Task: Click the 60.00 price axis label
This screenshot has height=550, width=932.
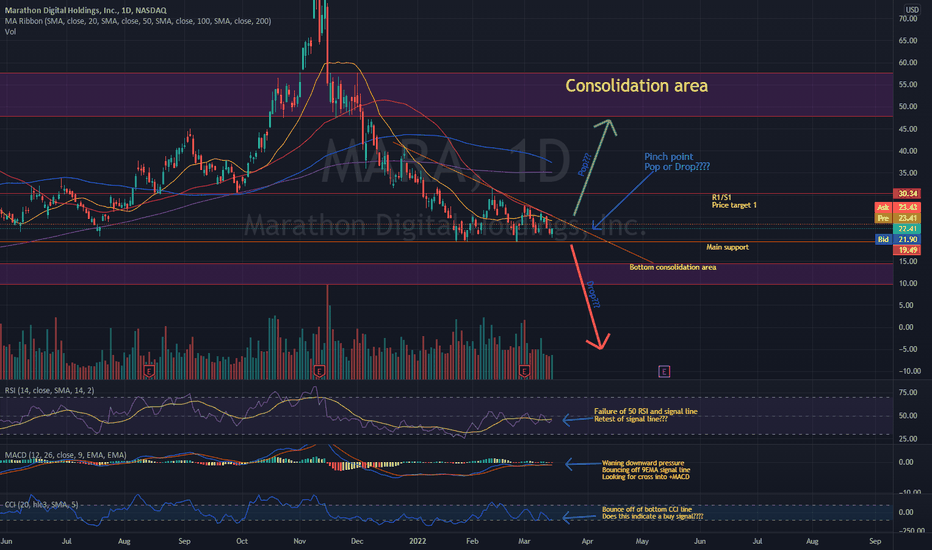Action: coord(908,62)
